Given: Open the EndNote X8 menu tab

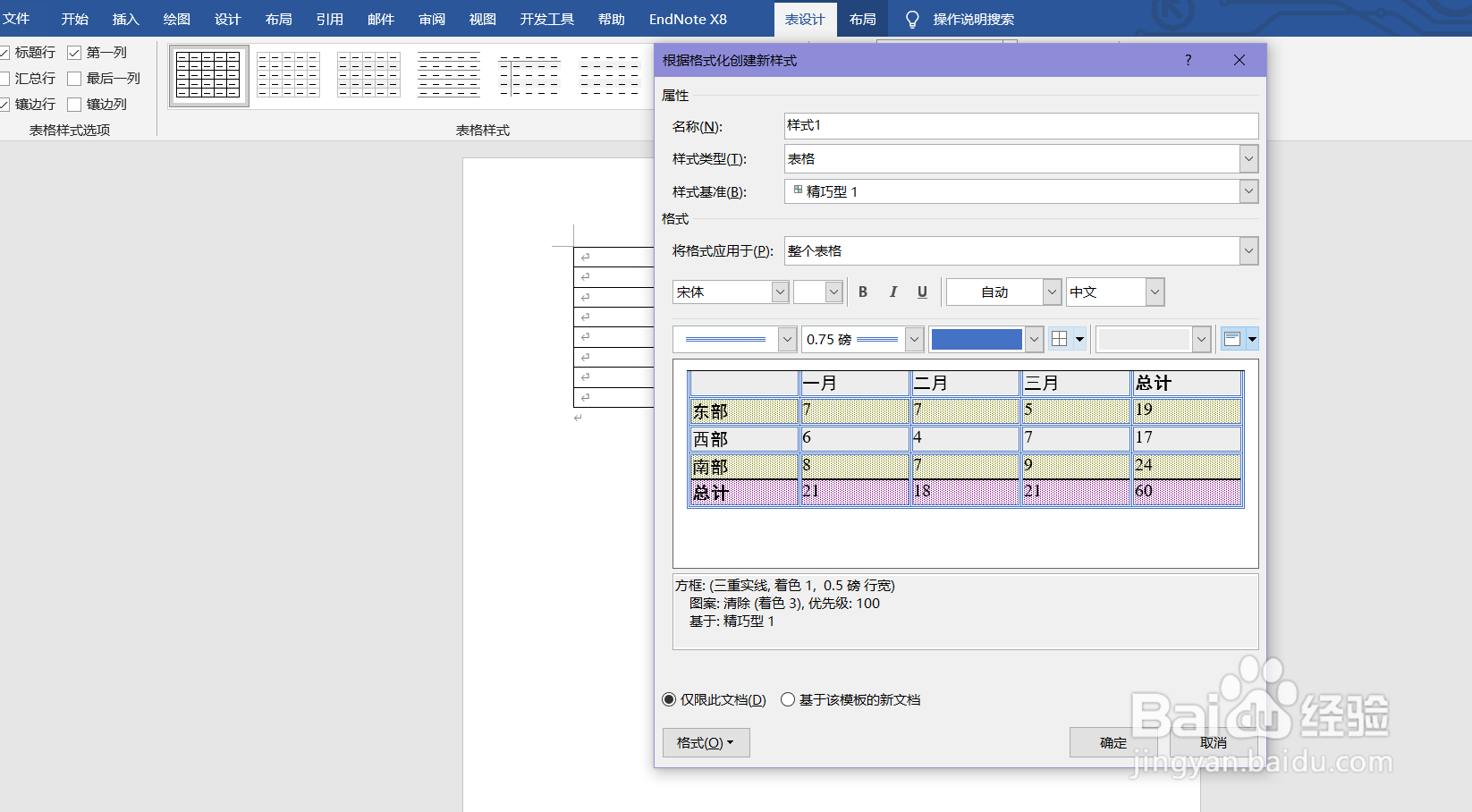Looking at the screenshot, I should 688,19.
